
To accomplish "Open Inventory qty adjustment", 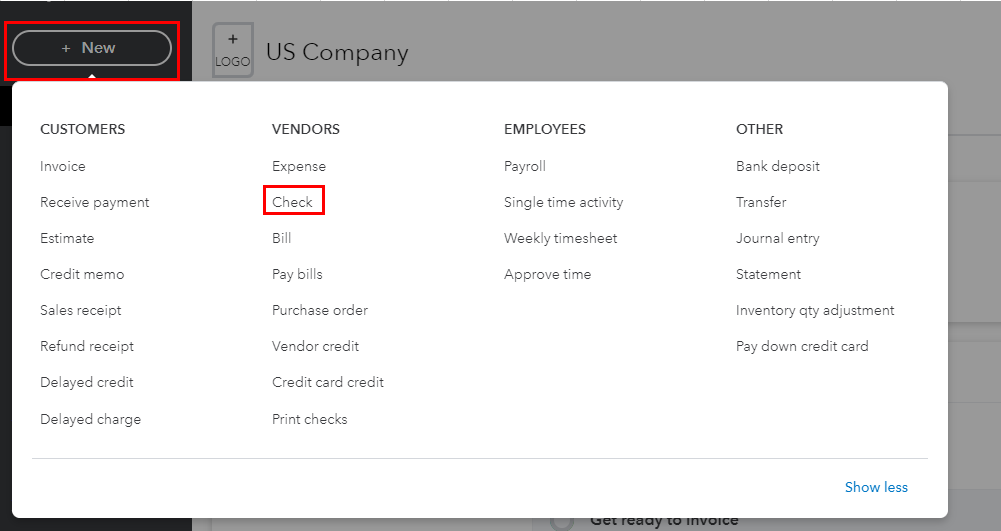I will (815, 310).
